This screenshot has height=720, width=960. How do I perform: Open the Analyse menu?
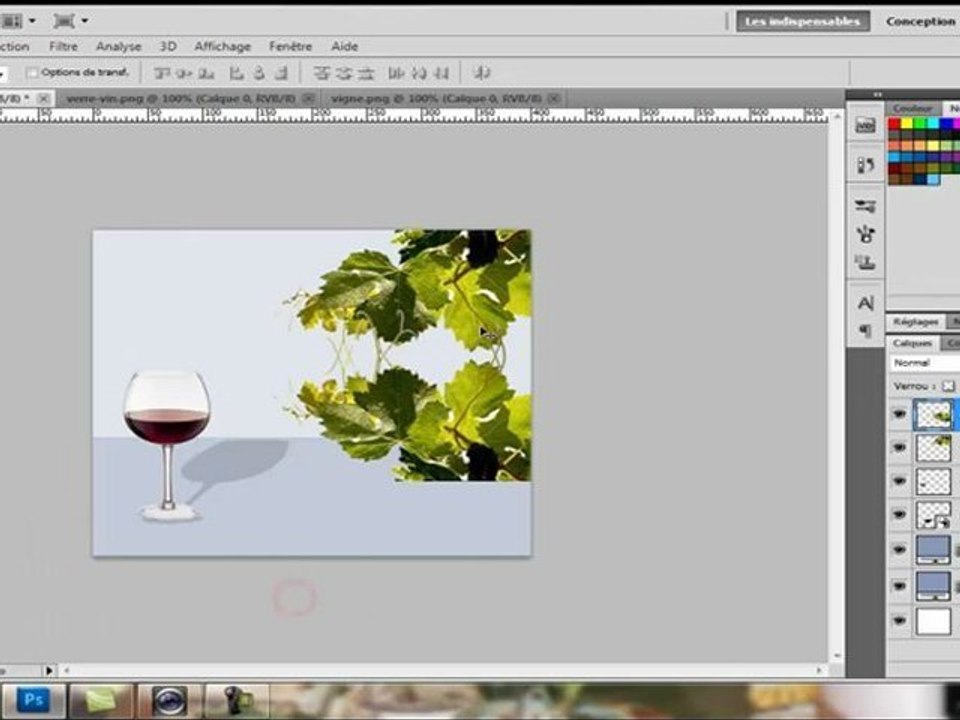pos(118,47)
